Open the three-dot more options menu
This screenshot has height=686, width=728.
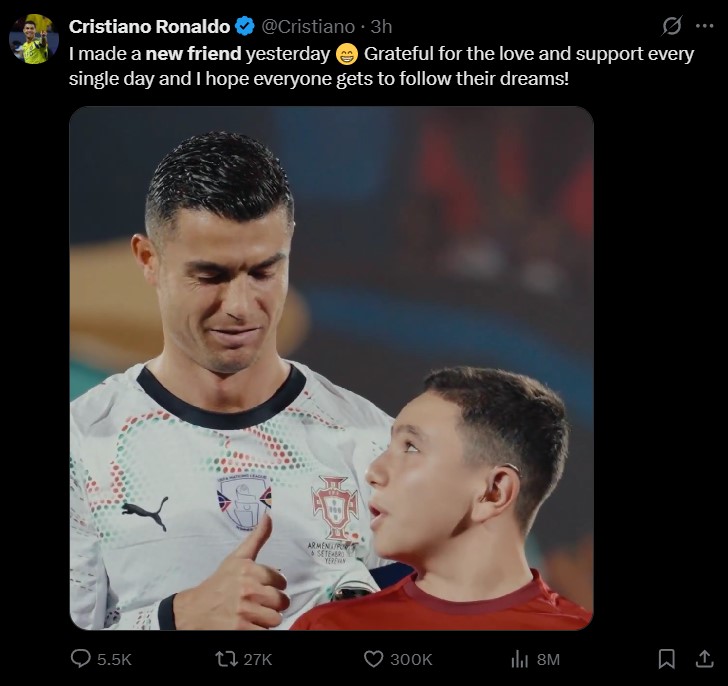tap(704, 27)
